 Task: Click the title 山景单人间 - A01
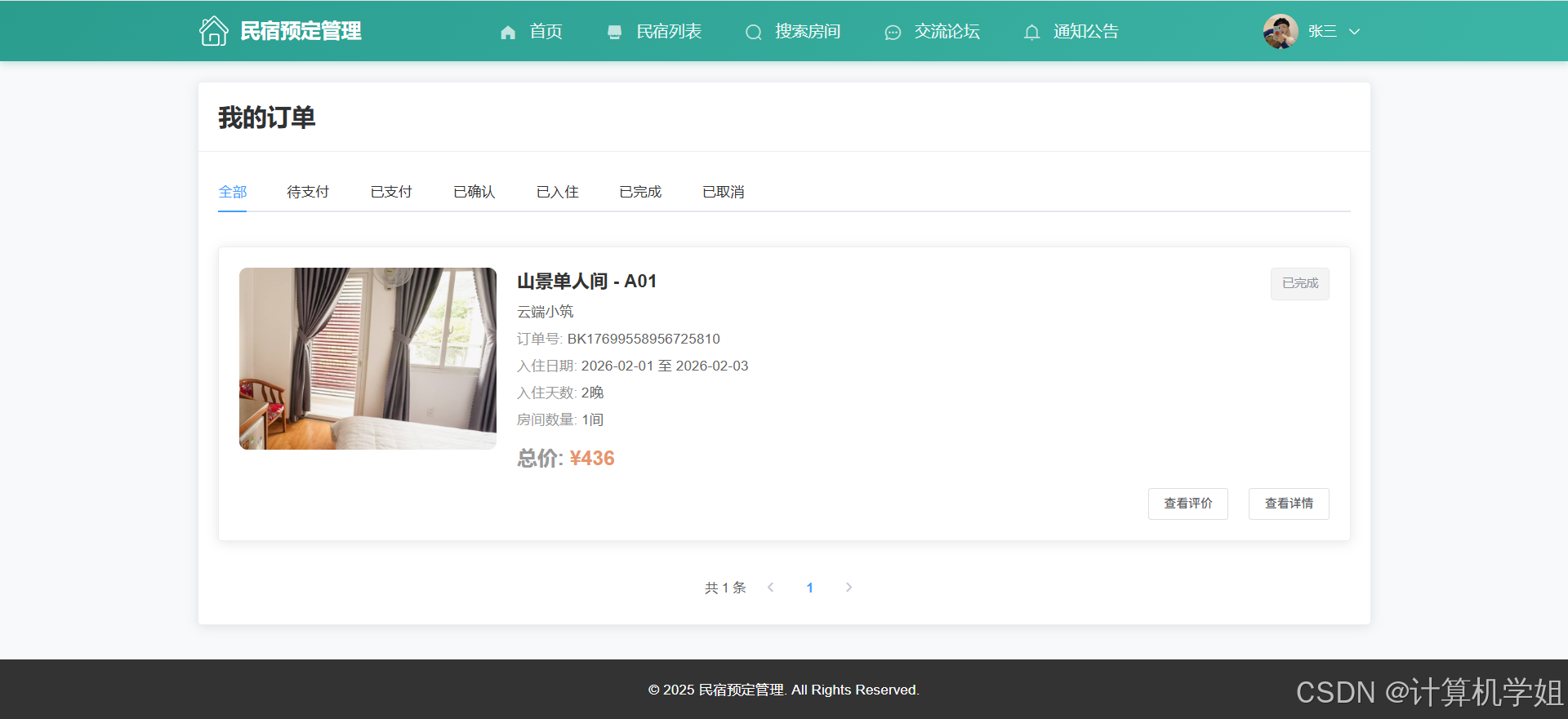(x=586, y=282)
